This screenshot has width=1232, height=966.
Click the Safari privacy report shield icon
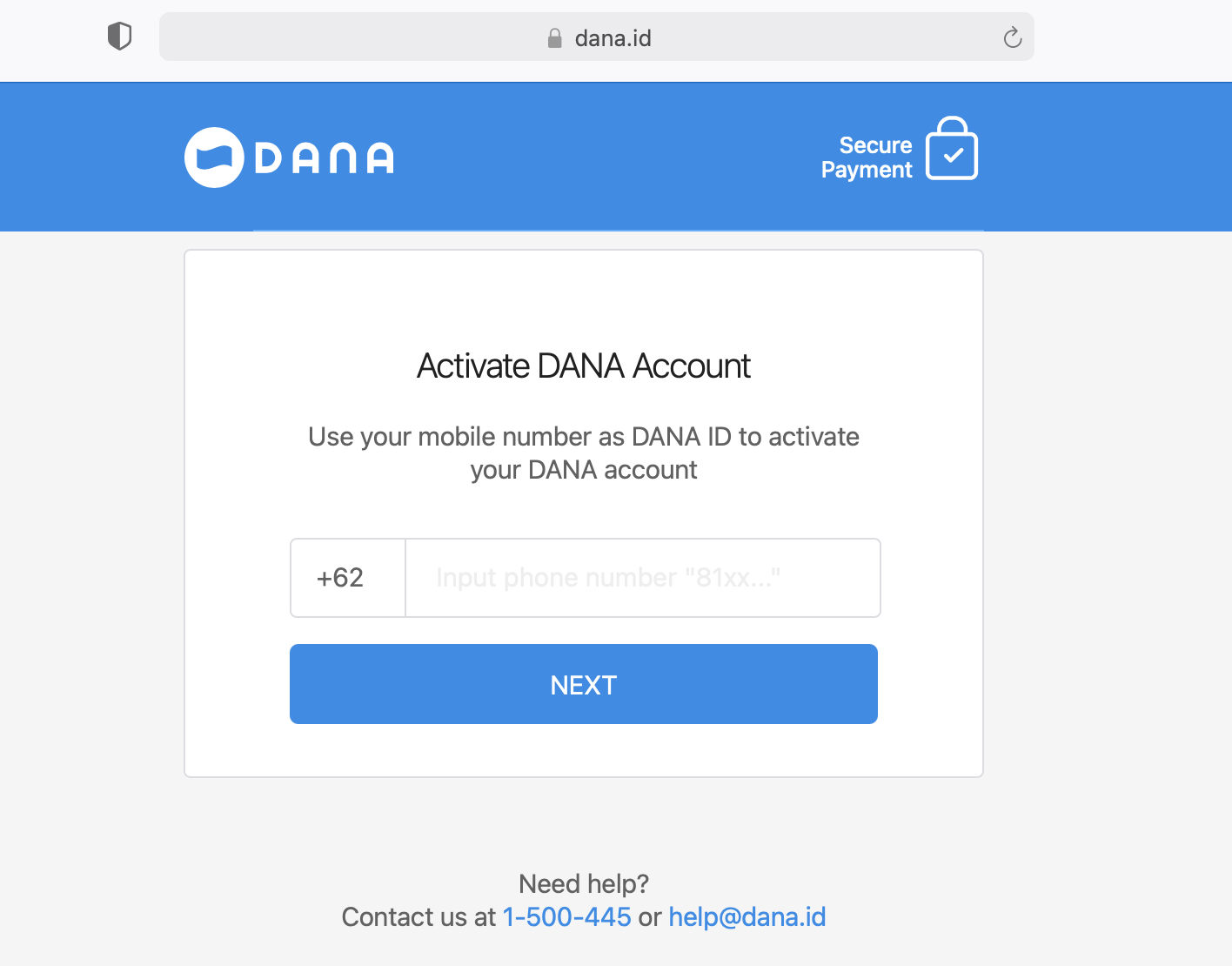119,37
